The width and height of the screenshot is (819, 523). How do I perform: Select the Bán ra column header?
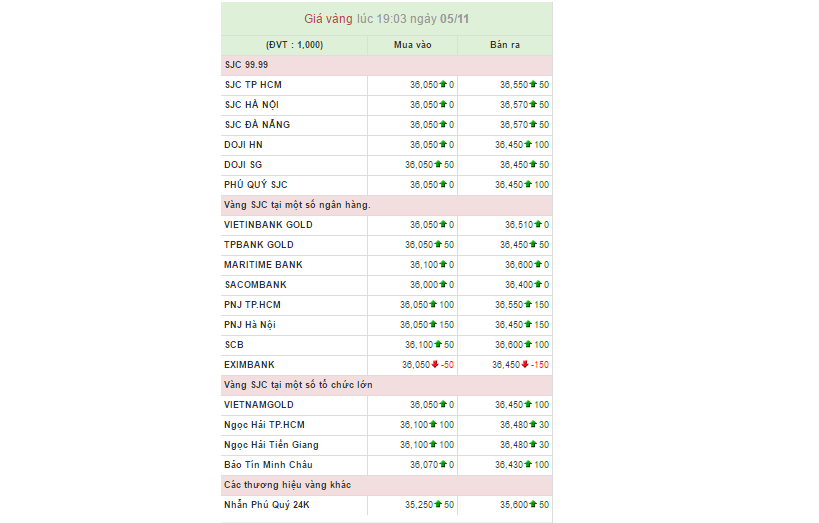[505, 45]
